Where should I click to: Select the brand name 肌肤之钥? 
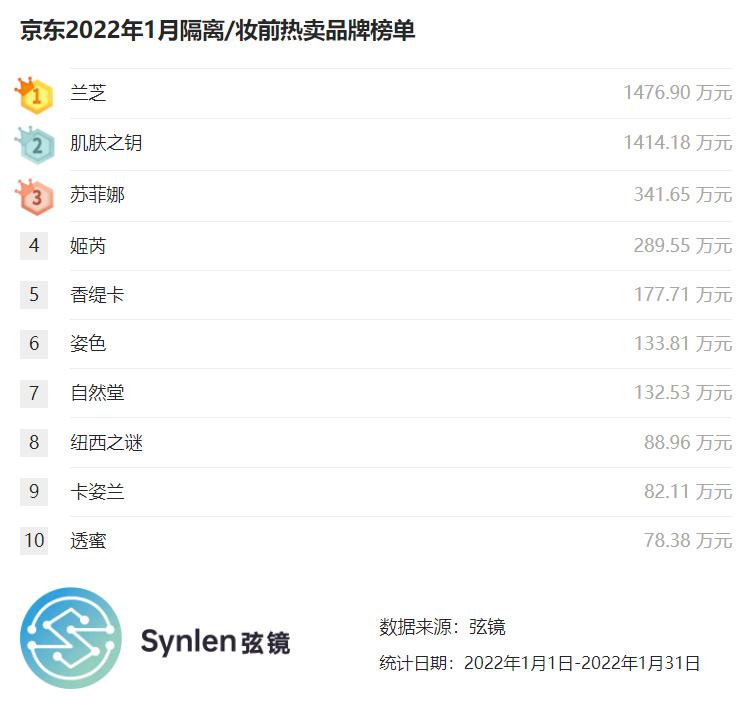point(106,143)
